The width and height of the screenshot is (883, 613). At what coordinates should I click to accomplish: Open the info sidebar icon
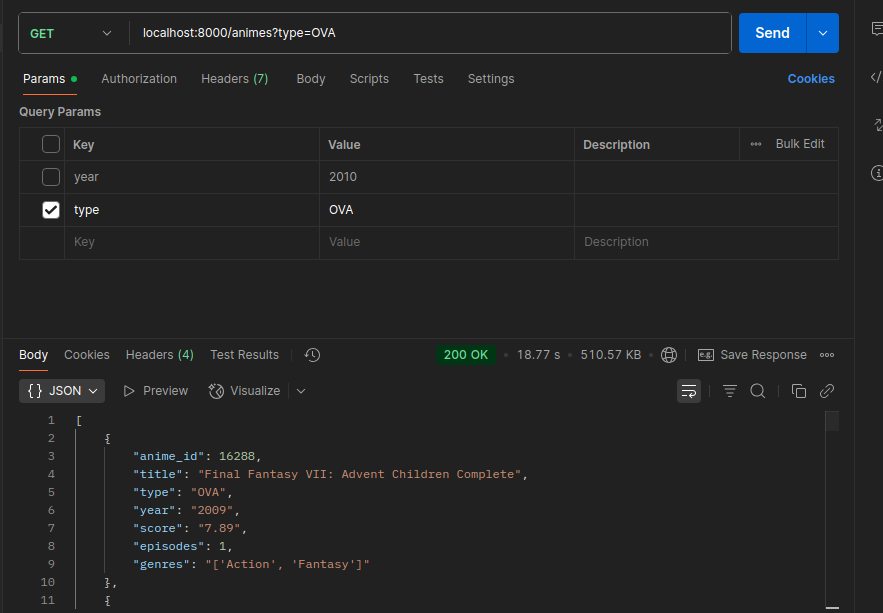tap(877, 173)
